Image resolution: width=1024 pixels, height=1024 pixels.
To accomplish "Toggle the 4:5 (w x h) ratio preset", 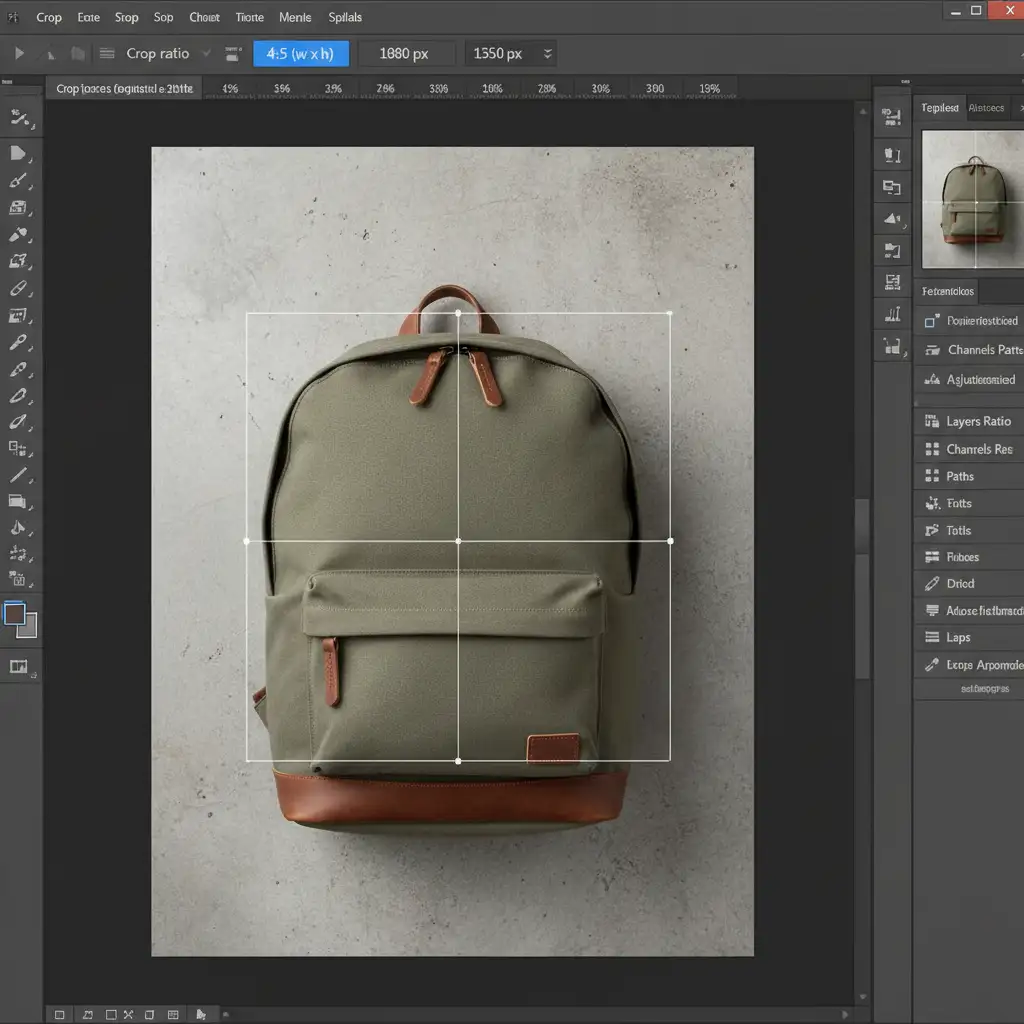I will tap(301, 54).
